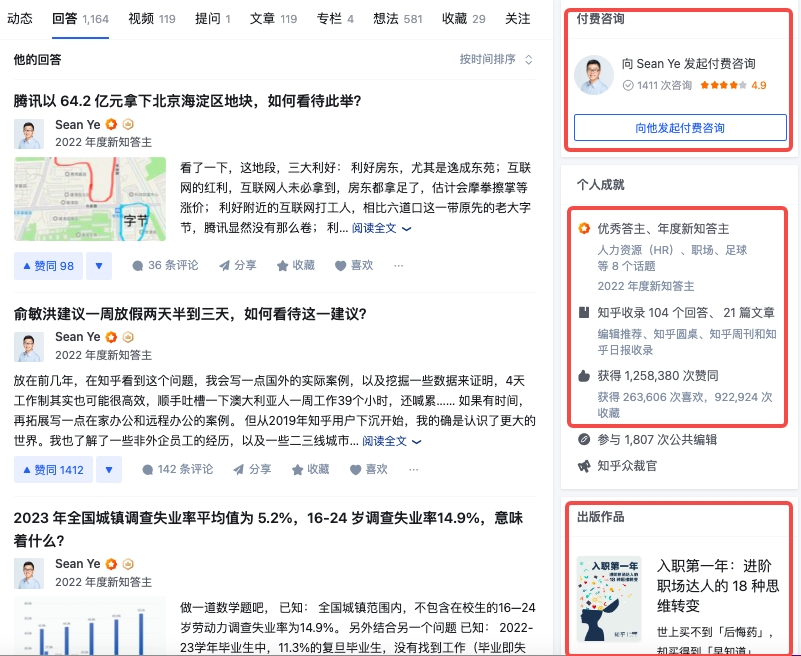Click the 参与 1,807 次公共编辑 pencil icon
Viewport: 801px width, 656px height.
coord(584,439)
